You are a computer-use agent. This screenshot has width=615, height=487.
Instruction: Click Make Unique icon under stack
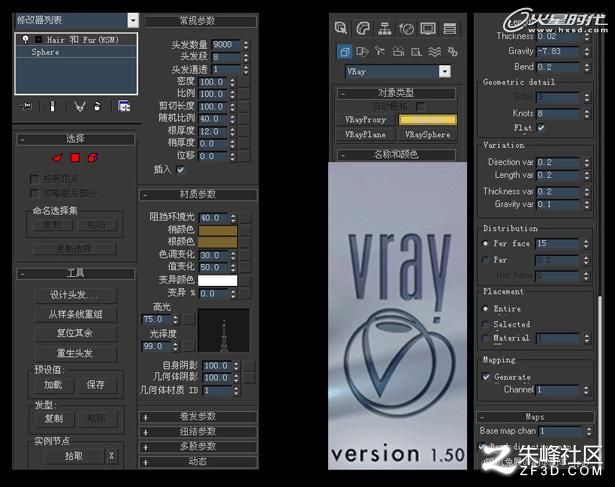tap(80, 106)
